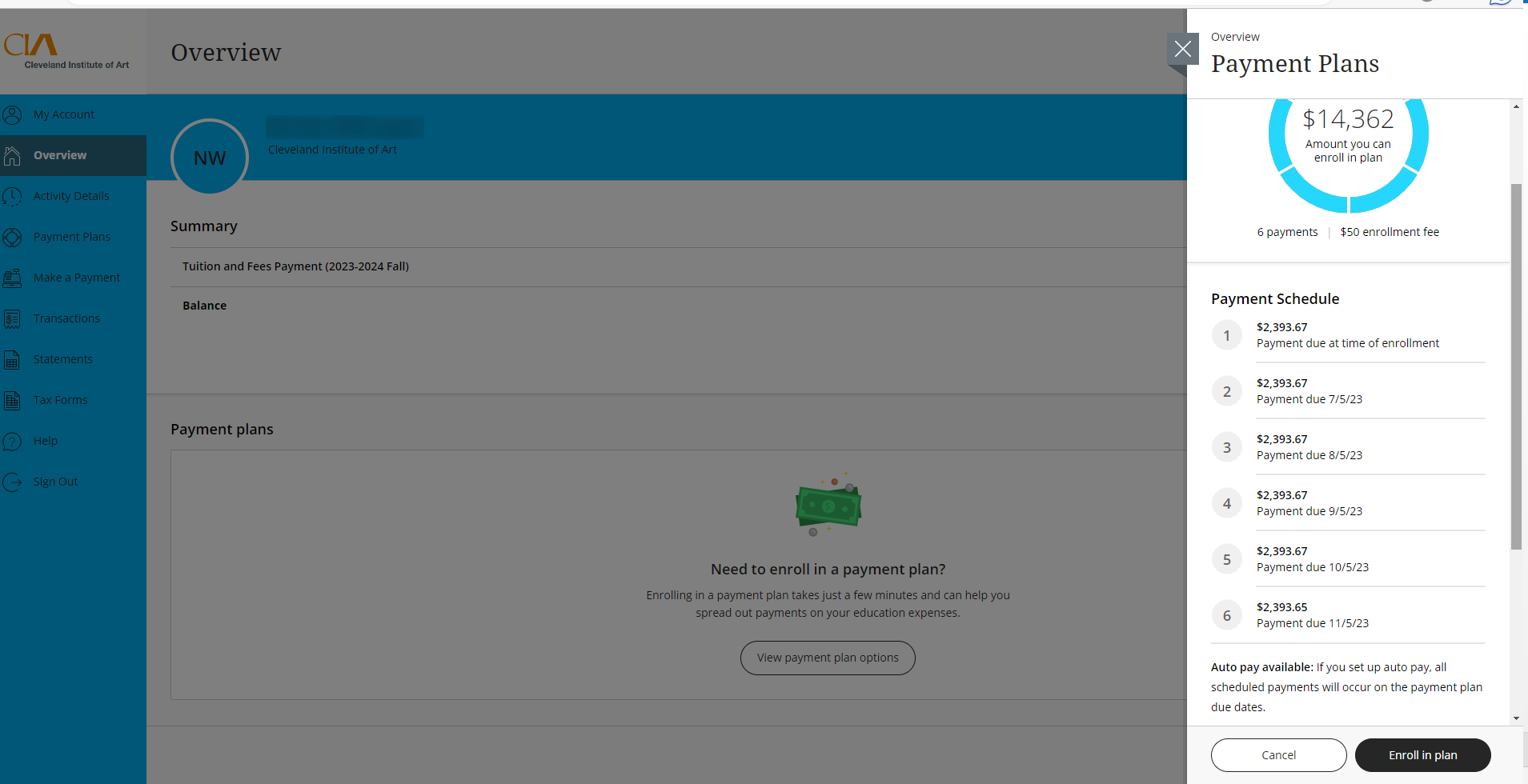Click payment step number 1 circle
Screen dimensions: 1528x784
tap(1226, 335)
